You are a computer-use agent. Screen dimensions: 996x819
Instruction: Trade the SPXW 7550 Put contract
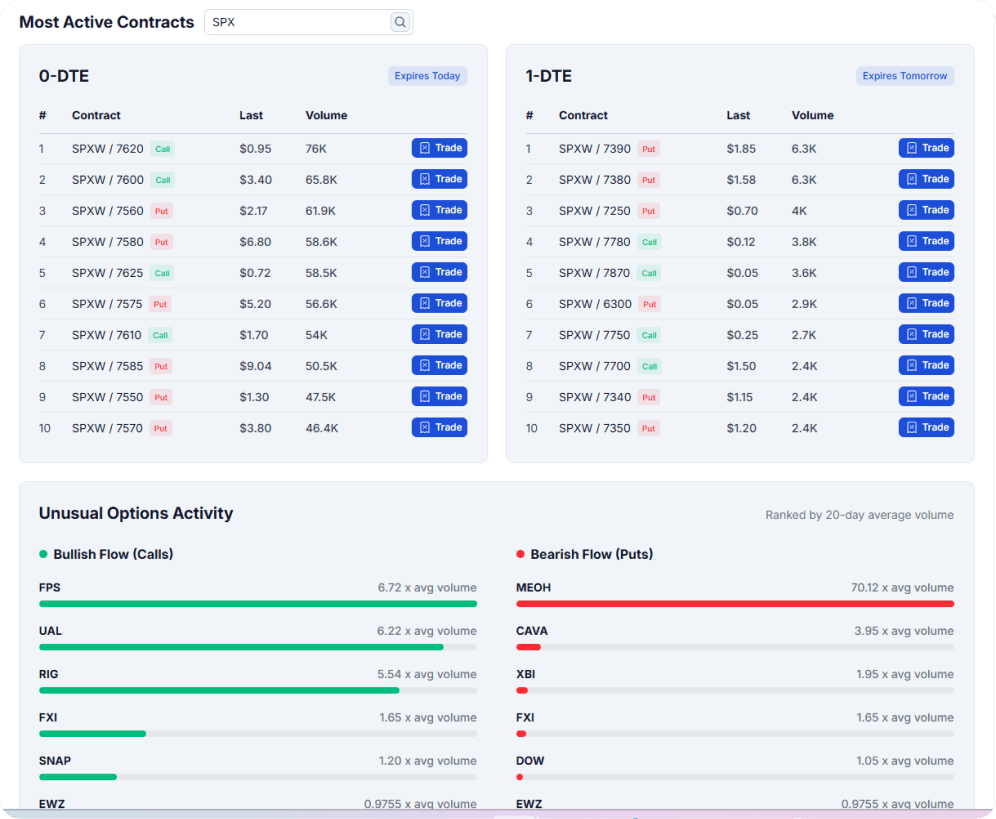click(x=439, y=396)
